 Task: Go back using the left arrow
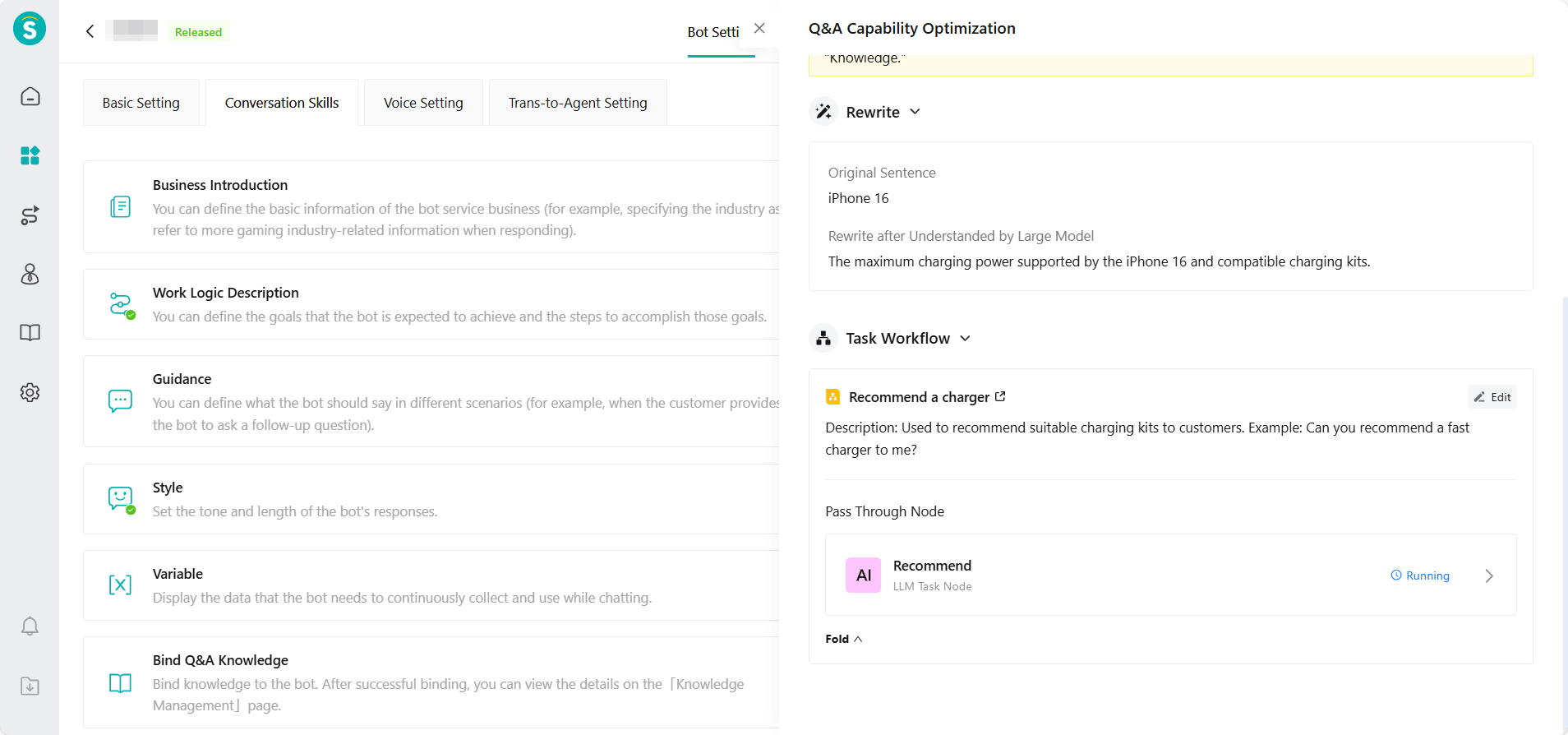click(x=90, y=31)
